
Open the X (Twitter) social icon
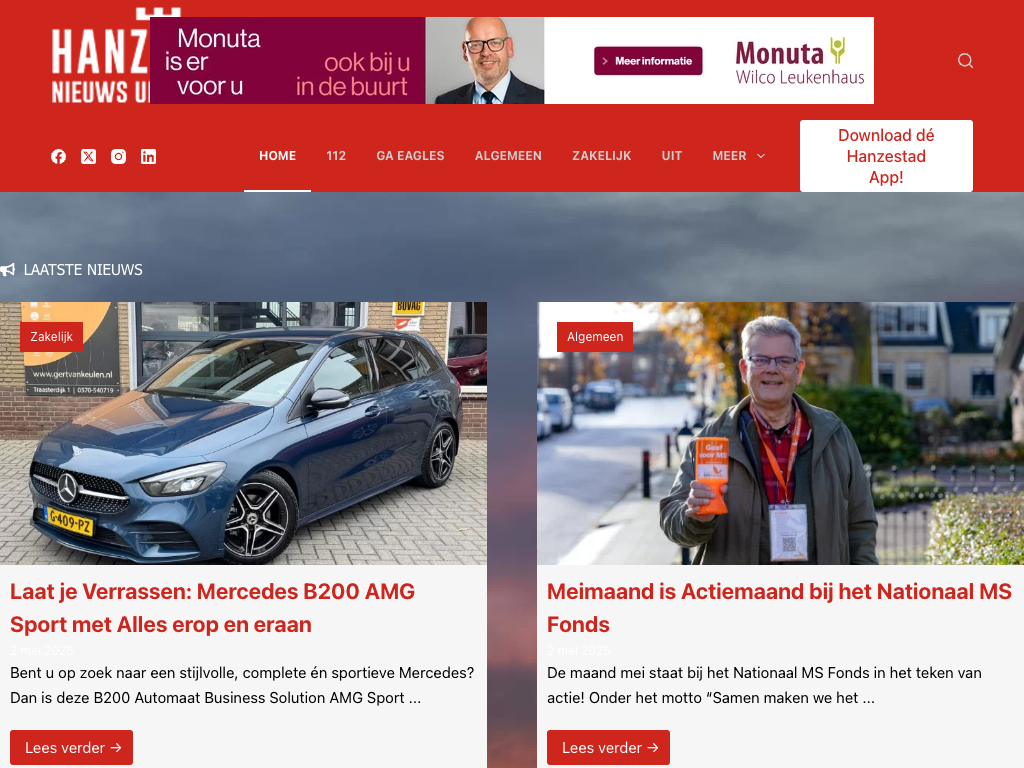[88, 157]
